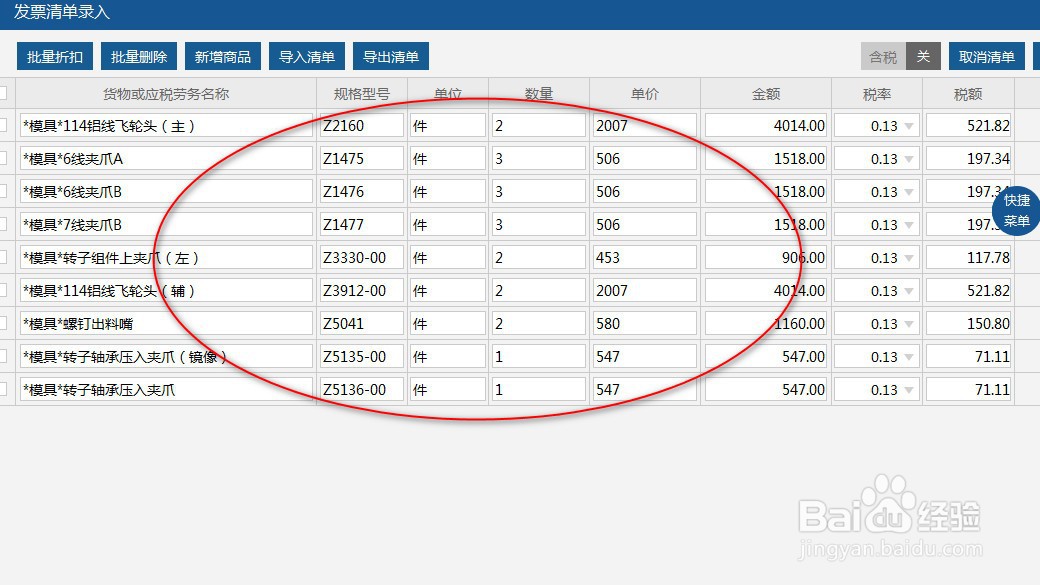Open tax rate dropdown for Z1475 row
The image size is (1040, 585).
pos(909,159)
